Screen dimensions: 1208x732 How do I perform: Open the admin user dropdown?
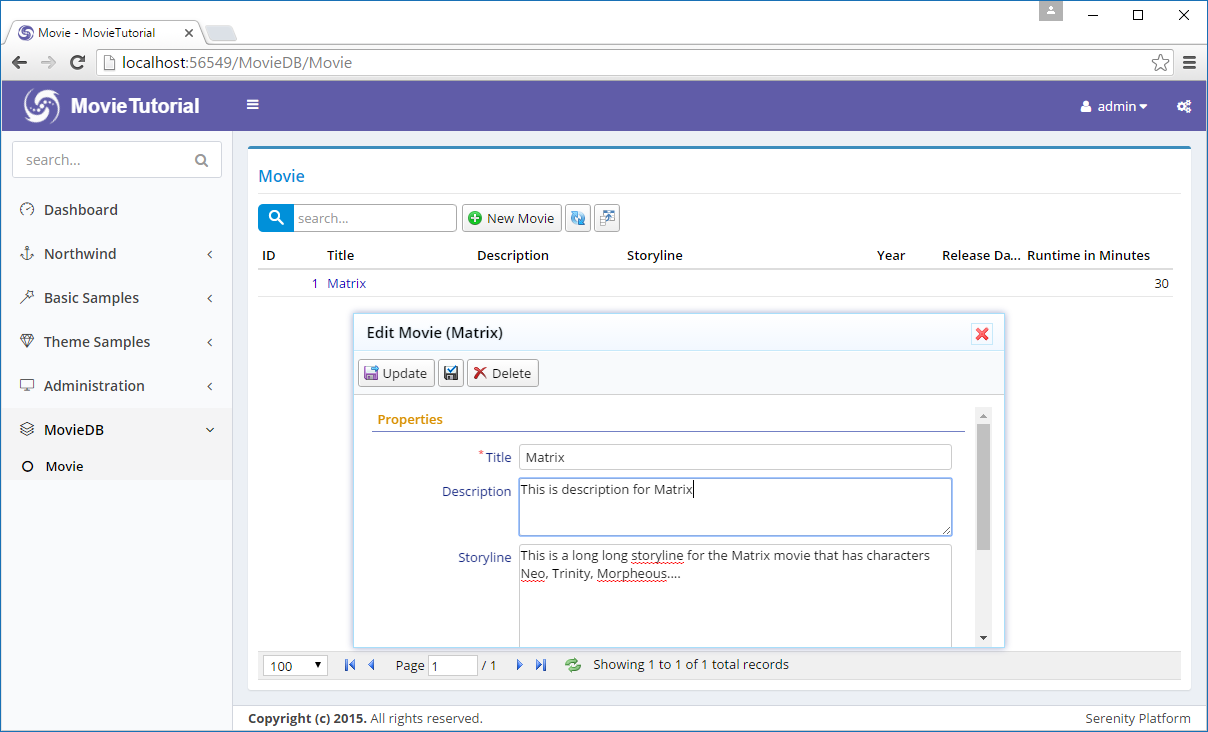pos(1114,106)
